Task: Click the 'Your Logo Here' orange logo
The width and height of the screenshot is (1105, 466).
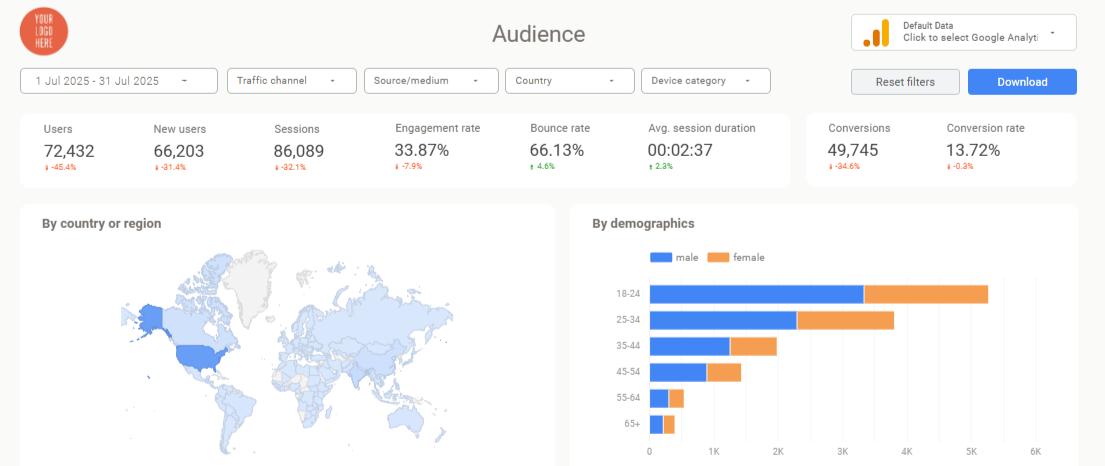Action: tap(44, 30)
